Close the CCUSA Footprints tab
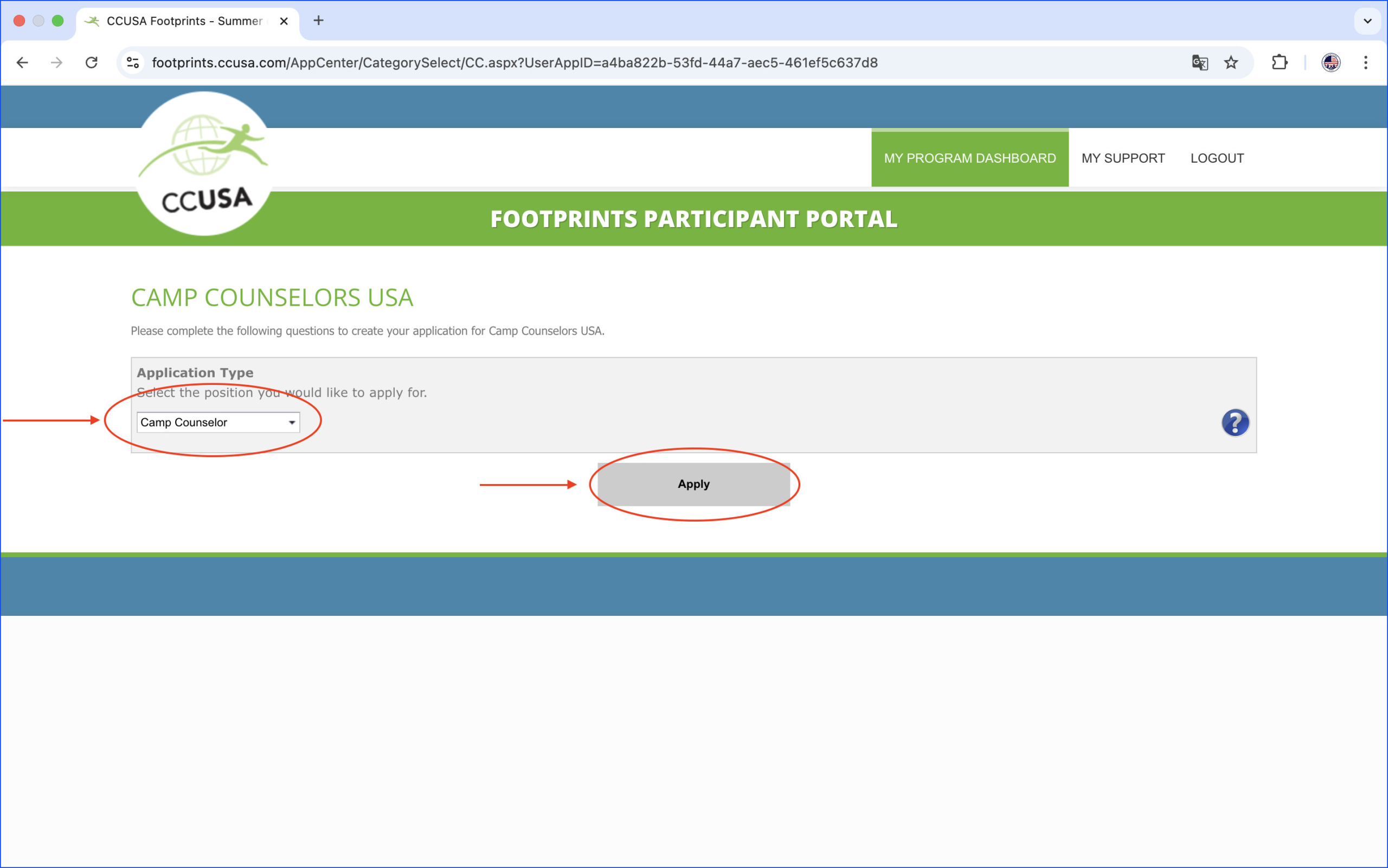The image size is (1388, 868). click(x=284, y=21)
